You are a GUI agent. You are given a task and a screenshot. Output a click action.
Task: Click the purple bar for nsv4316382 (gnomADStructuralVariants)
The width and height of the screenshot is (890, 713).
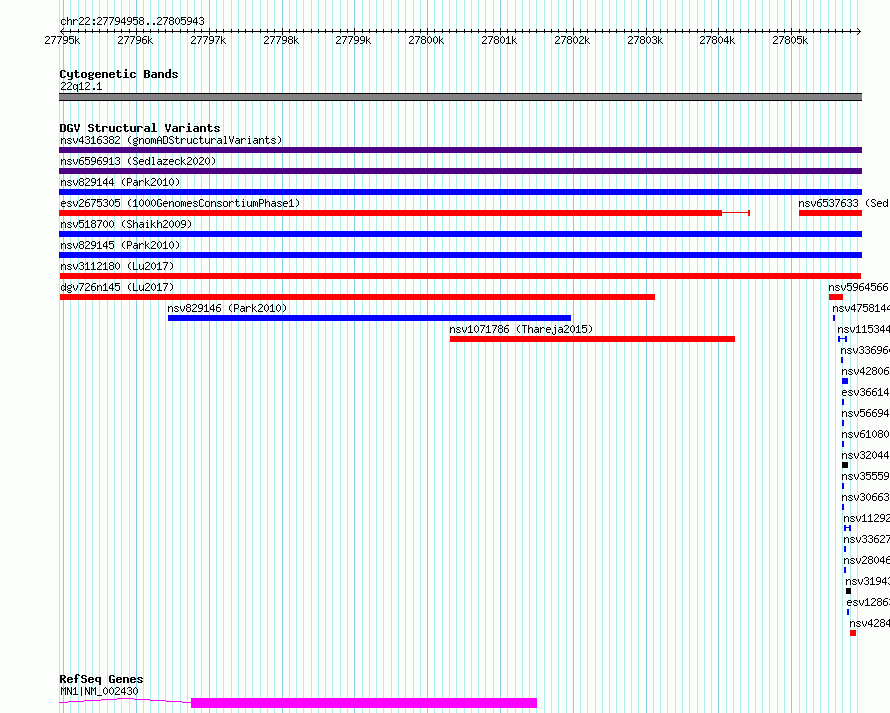[460, 150]
